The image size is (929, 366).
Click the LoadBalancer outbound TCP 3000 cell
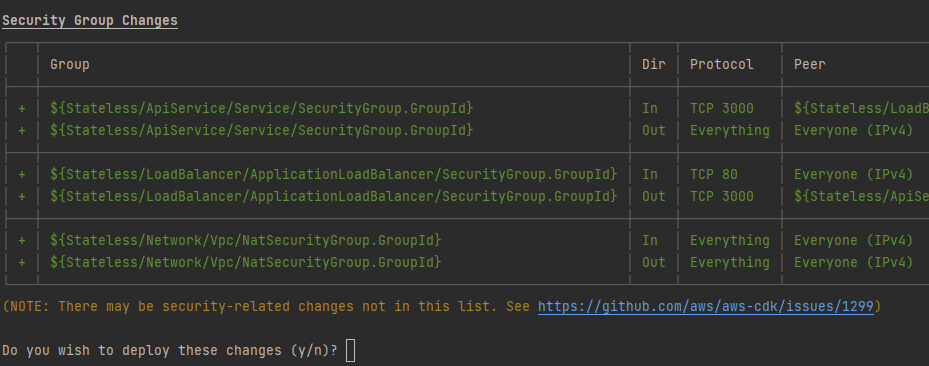tap(722, 196)
